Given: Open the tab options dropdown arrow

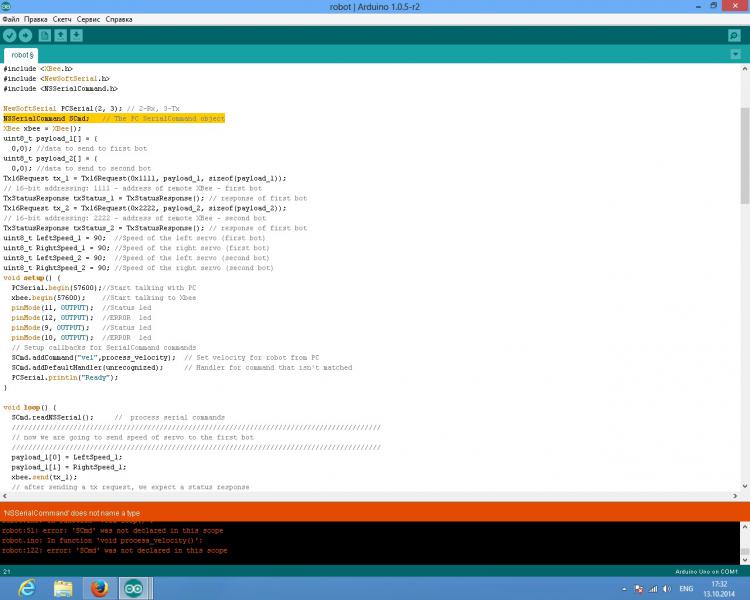Looking at the screenshot, I should pos(736,55).
